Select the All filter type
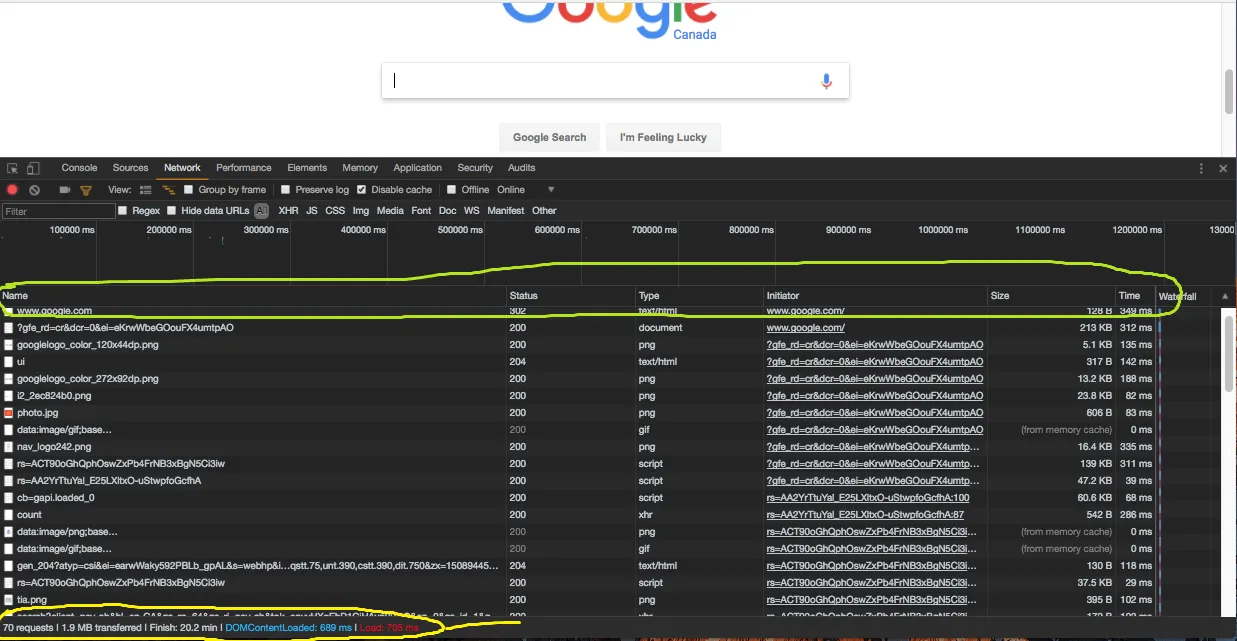This screenshot has height=641, width=1237. point(261,211)
